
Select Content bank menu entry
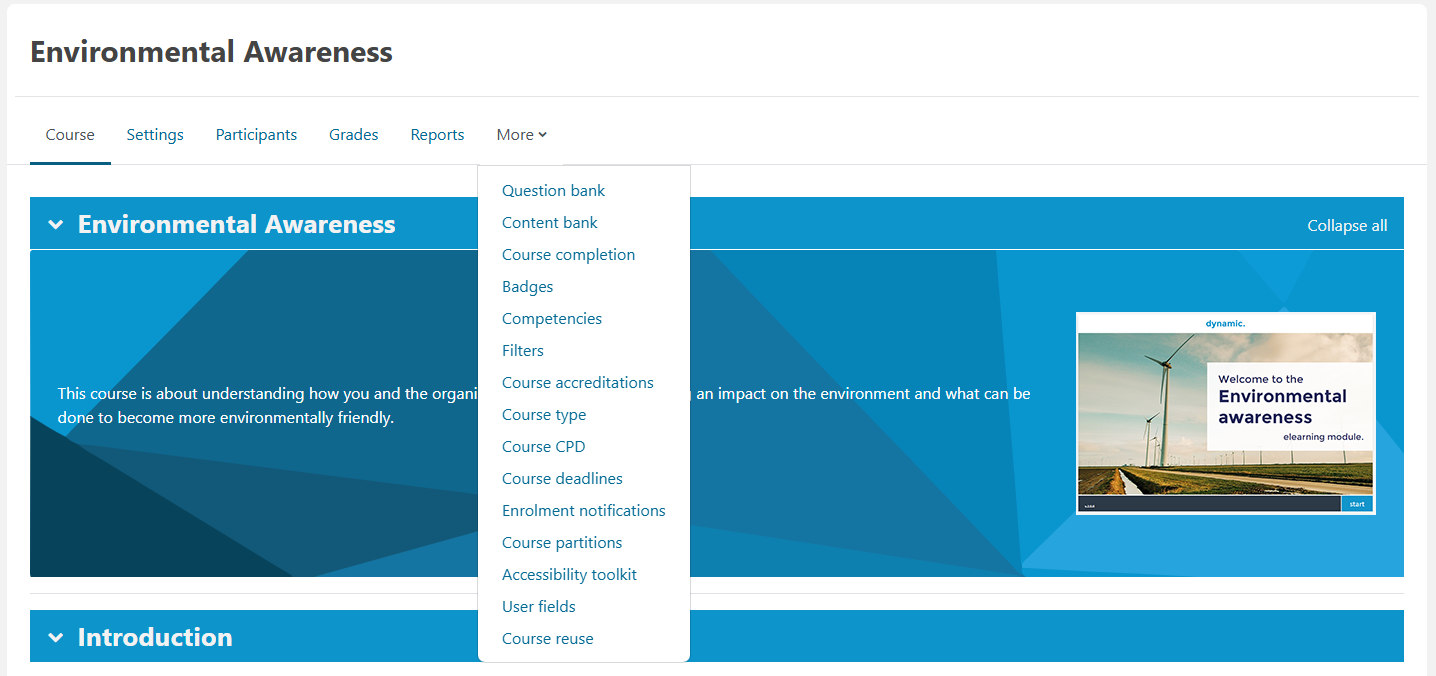(550, 223)
